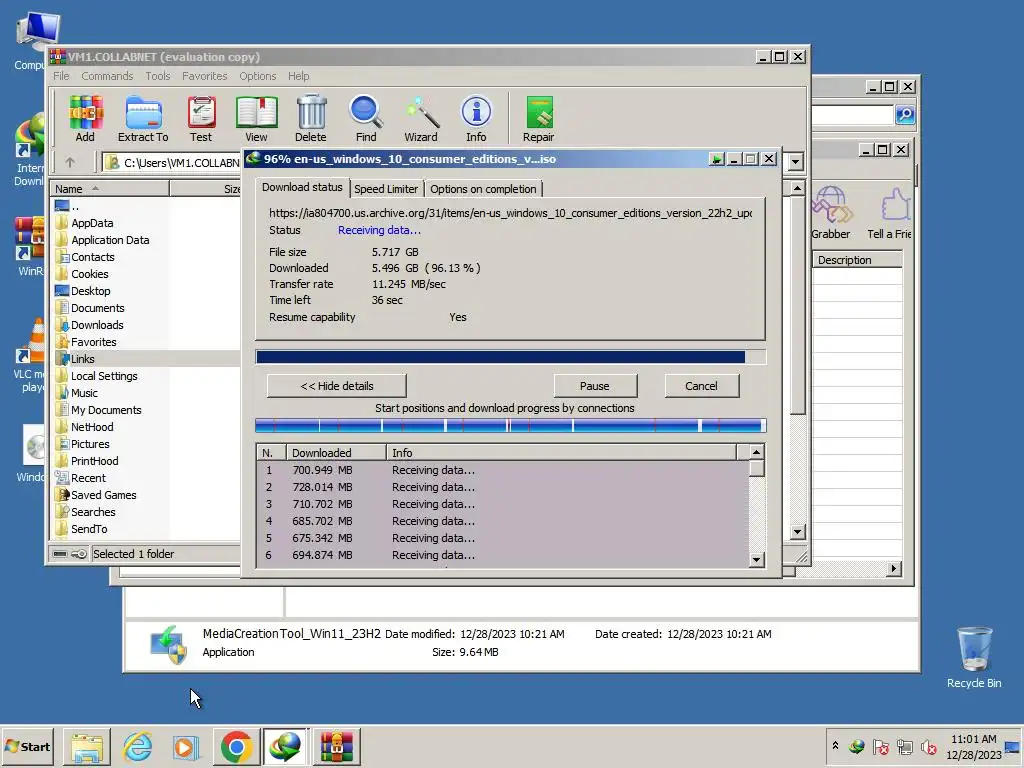The width and height of the screenshot is (1024, 768).
Task: Click the muted volume tray icon
Action: [x=928, y=746]
